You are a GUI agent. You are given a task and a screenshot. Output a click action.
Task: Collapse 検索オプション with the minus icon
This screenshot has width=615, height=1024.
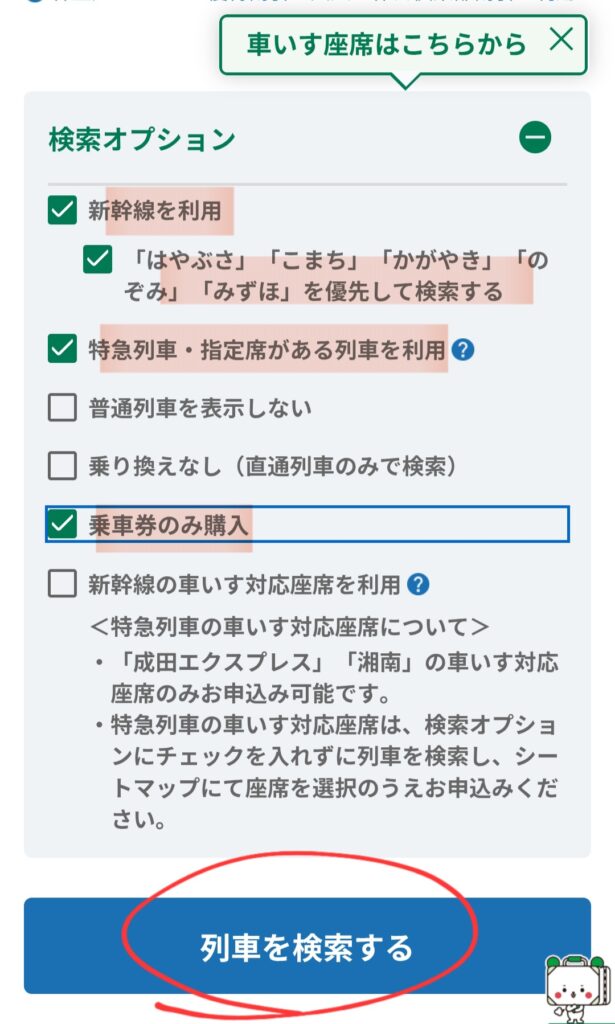(535, 137)
